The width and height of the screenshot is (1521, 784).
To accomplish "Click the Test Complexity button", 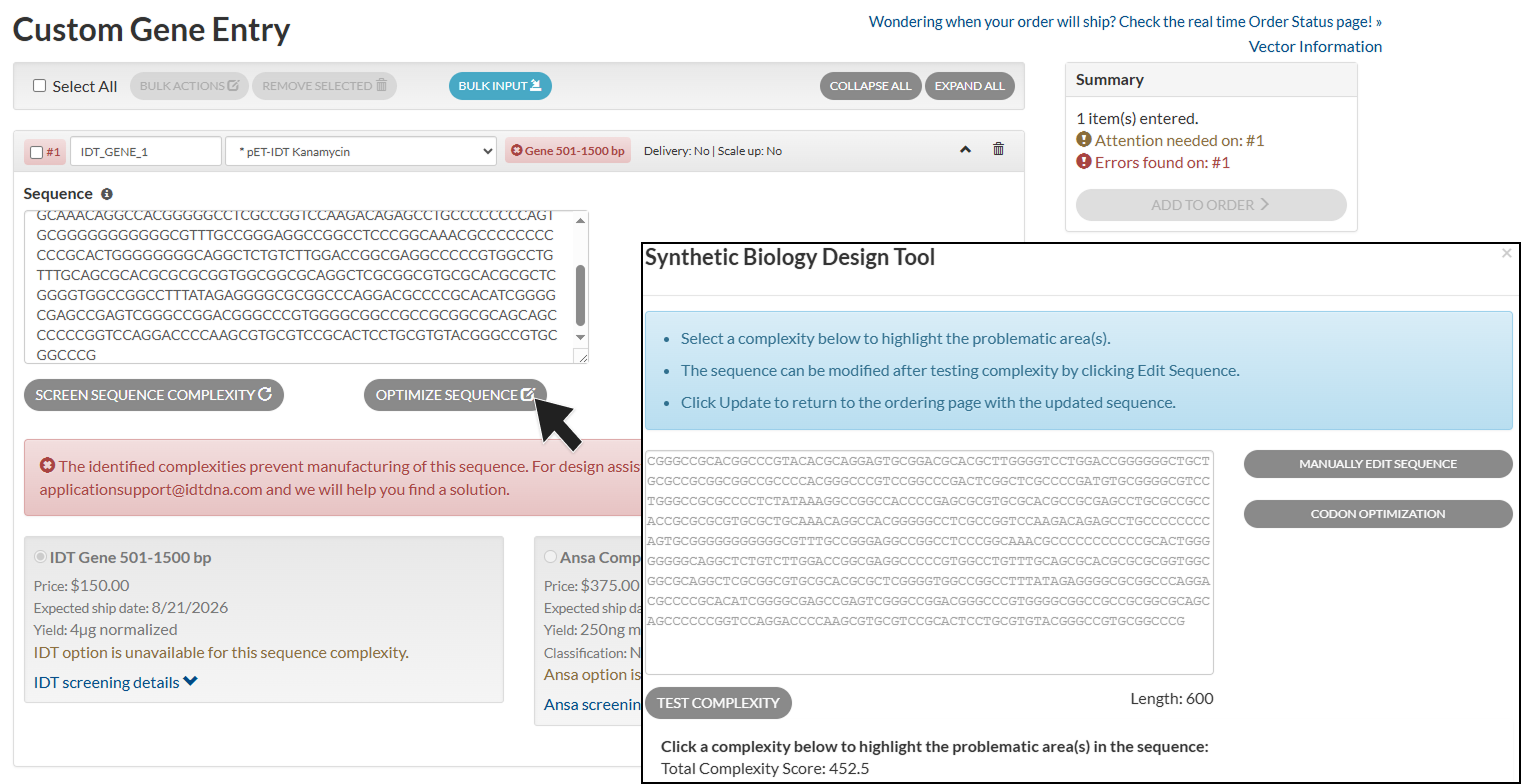I will pyautogui.click(x=718, y=703).
